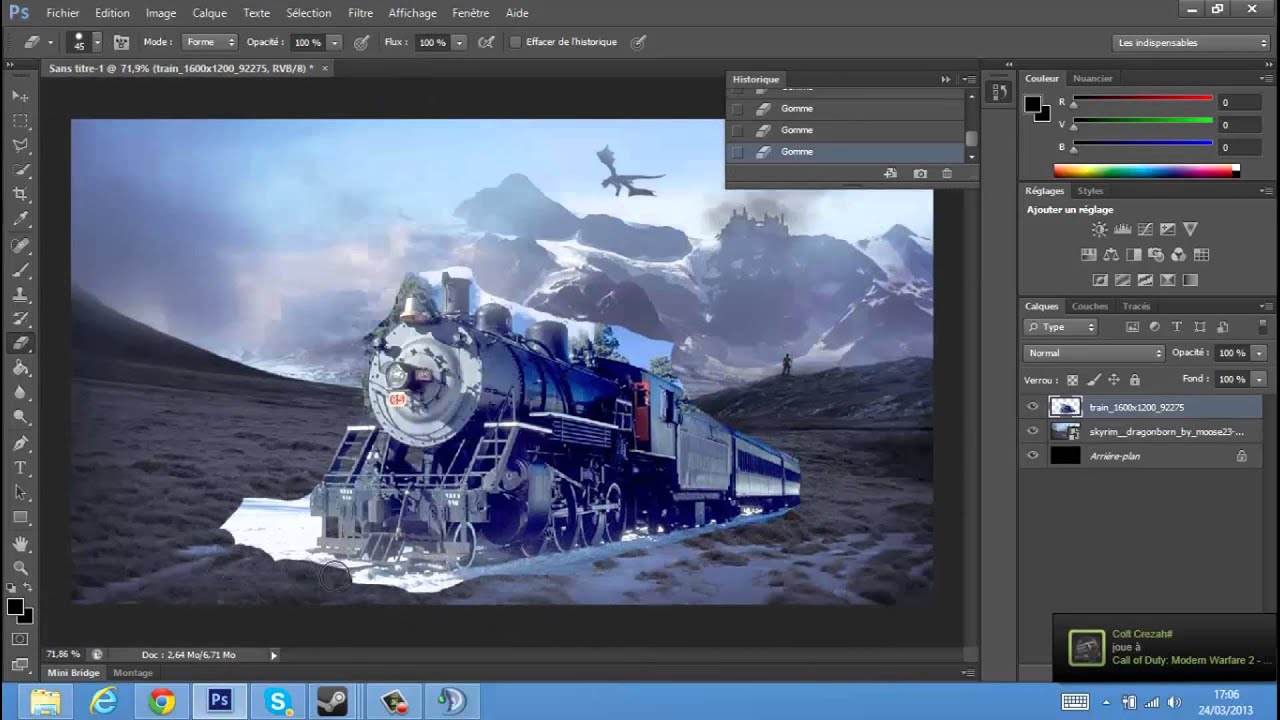Switch to the Styles tab

(x=1090, y=191)
